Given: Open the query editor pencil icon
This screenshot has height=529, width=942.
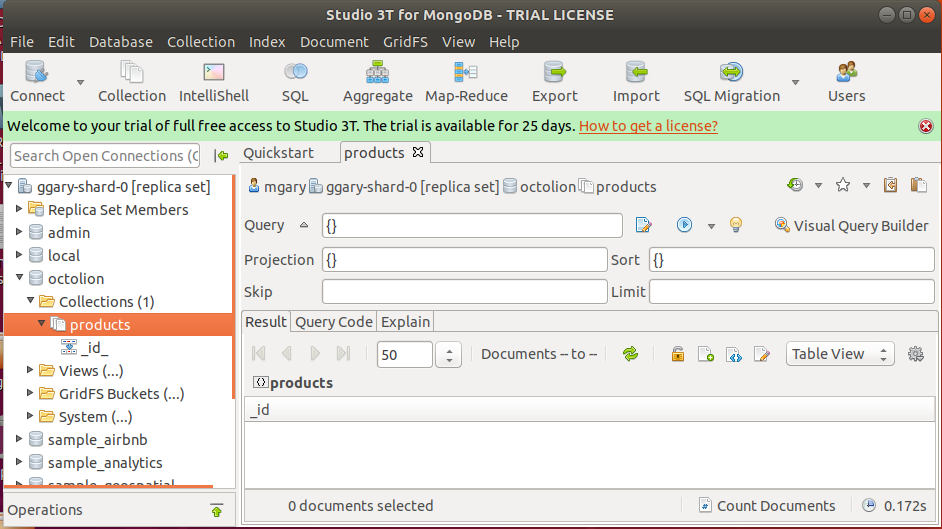Looking at the screenshot, I should coord(643,225).
